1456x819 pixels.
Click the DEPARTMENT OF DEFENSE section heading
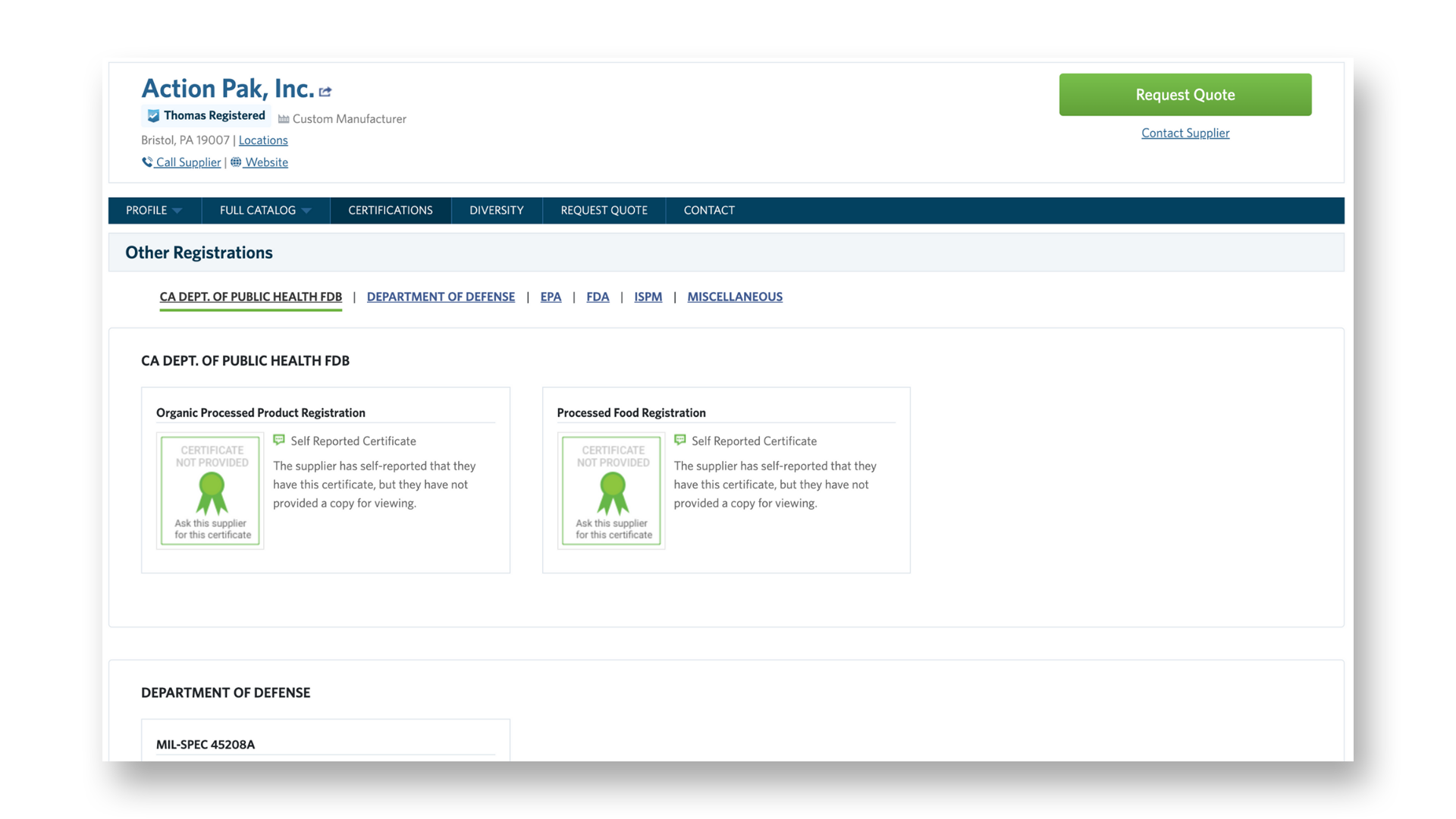point(226,692)
